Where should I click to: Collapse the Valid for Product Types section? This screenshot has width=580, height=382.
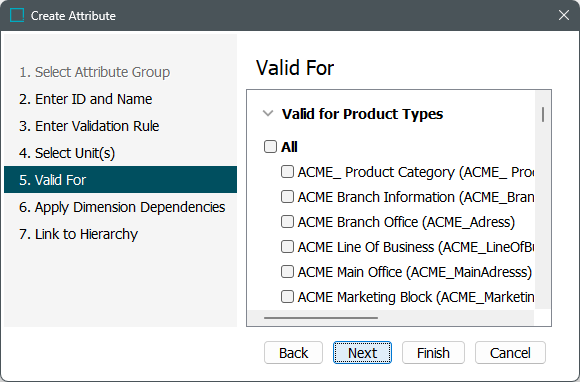tap(268, 114)
